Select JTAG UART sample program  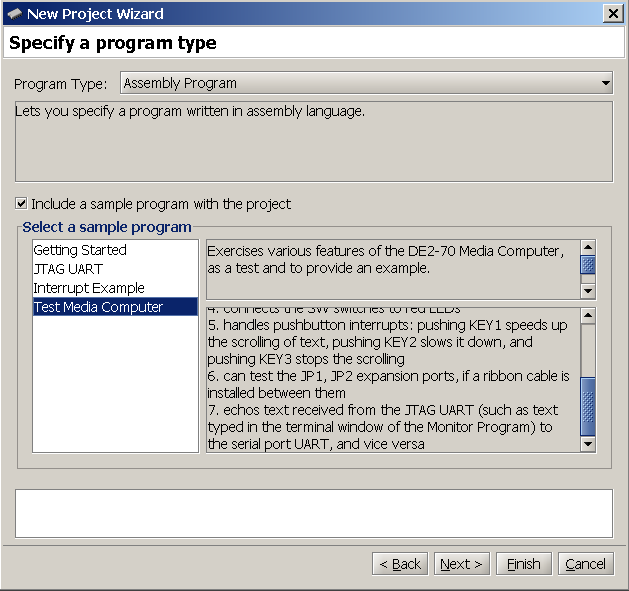pyautogui.click(x=68, y=269)
